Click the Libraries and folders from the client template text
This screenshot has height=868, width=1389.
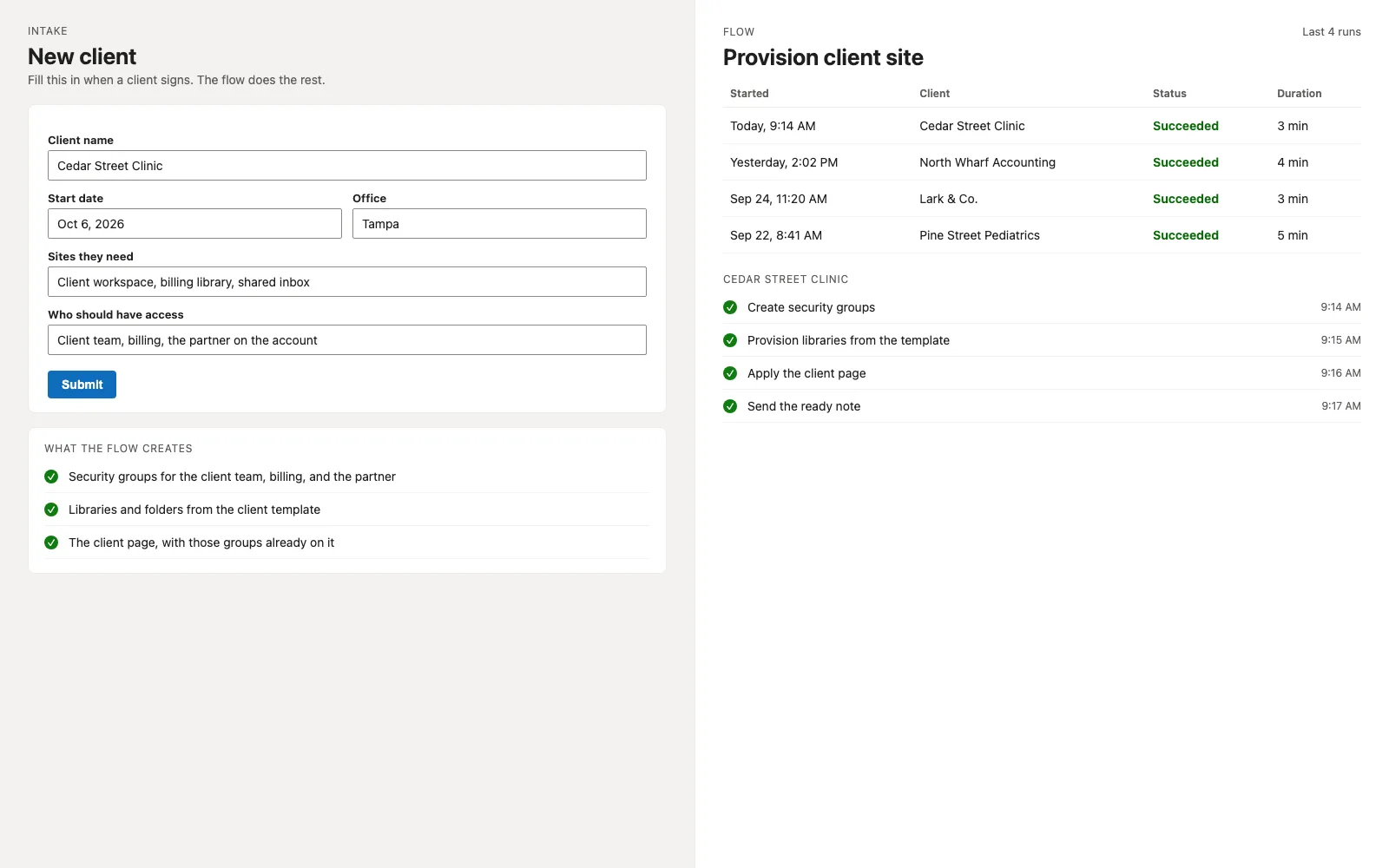pyautogui.click(x=194, y=510)
